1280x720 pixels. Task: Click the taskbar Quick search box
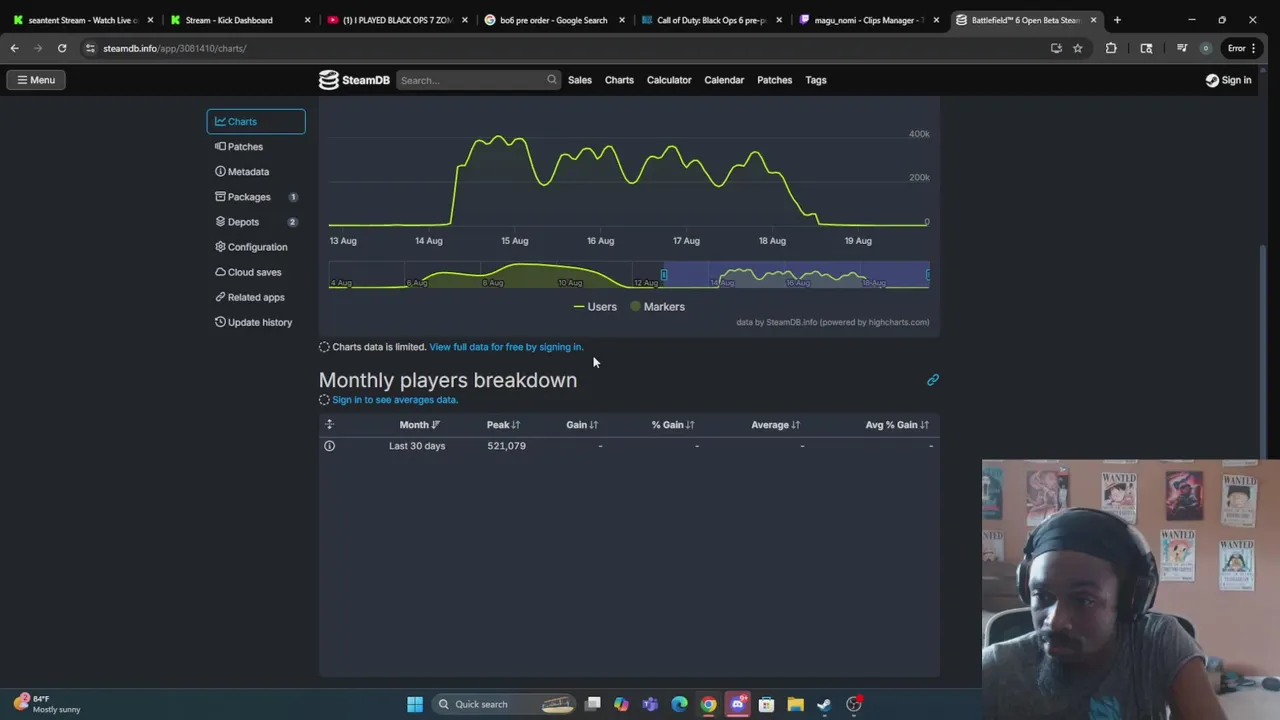[x=506, y=704]
